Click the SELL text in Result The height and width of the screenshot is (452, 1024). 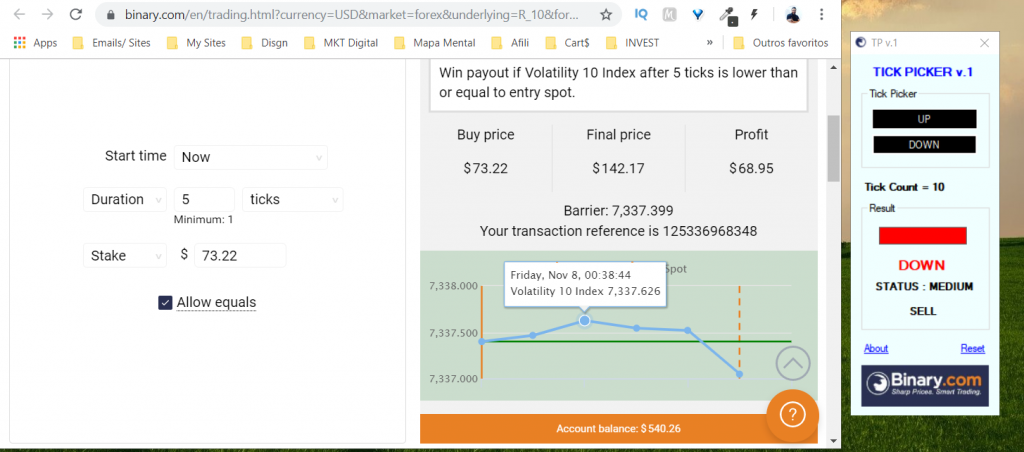click(x=923, y=312)
